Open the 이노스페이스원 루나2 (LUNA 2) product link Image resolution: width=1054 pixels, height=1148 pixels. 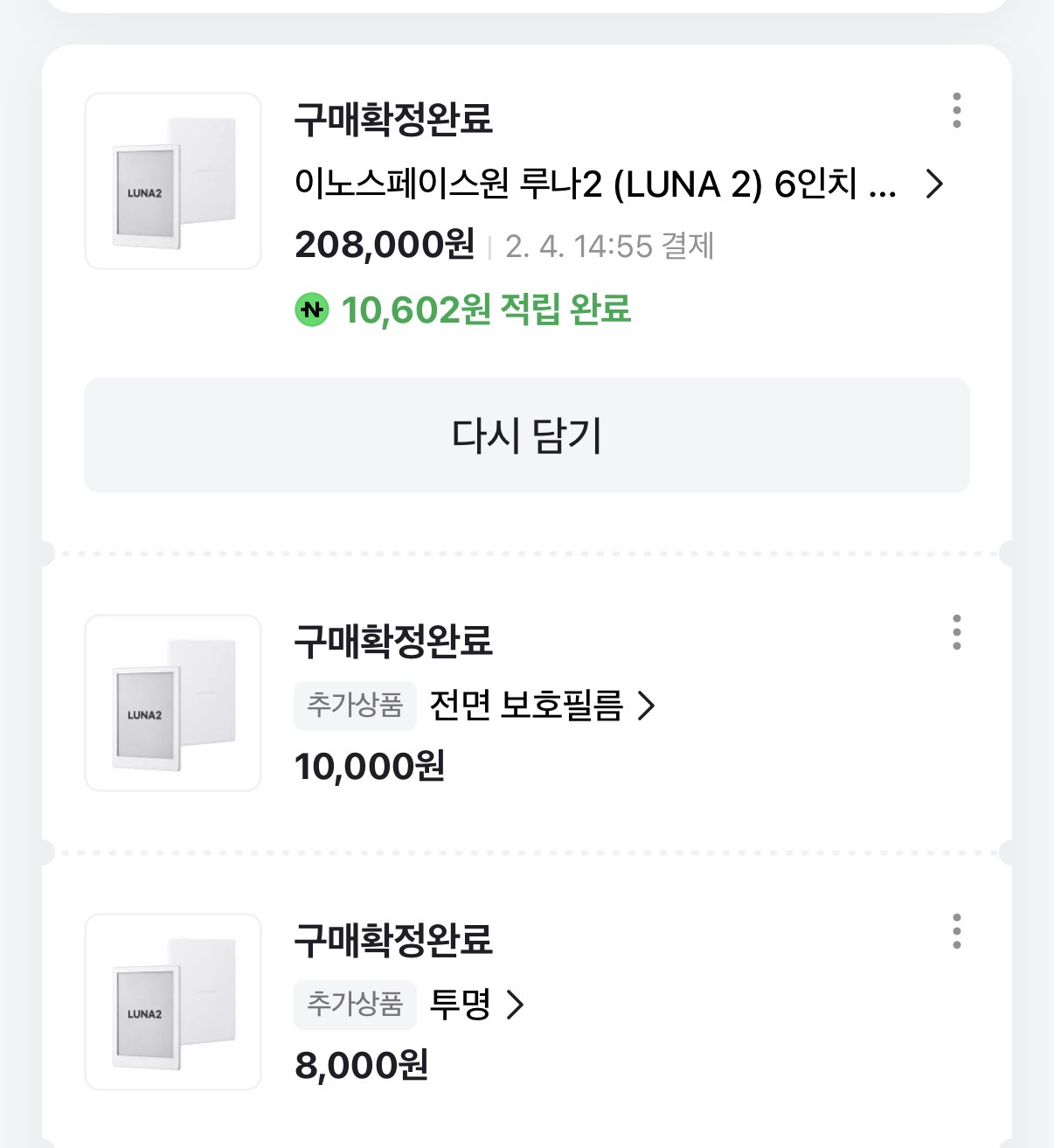[x=594, y=184]
